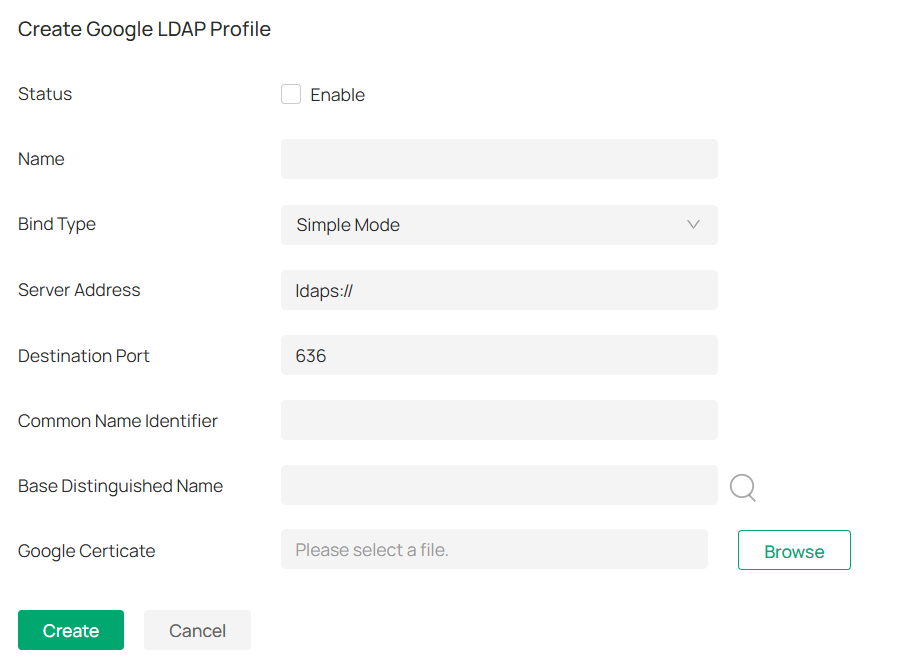Click into the Name input field
Image resolution: width=907 pixels, height=664 pixels.
point(499,159)
